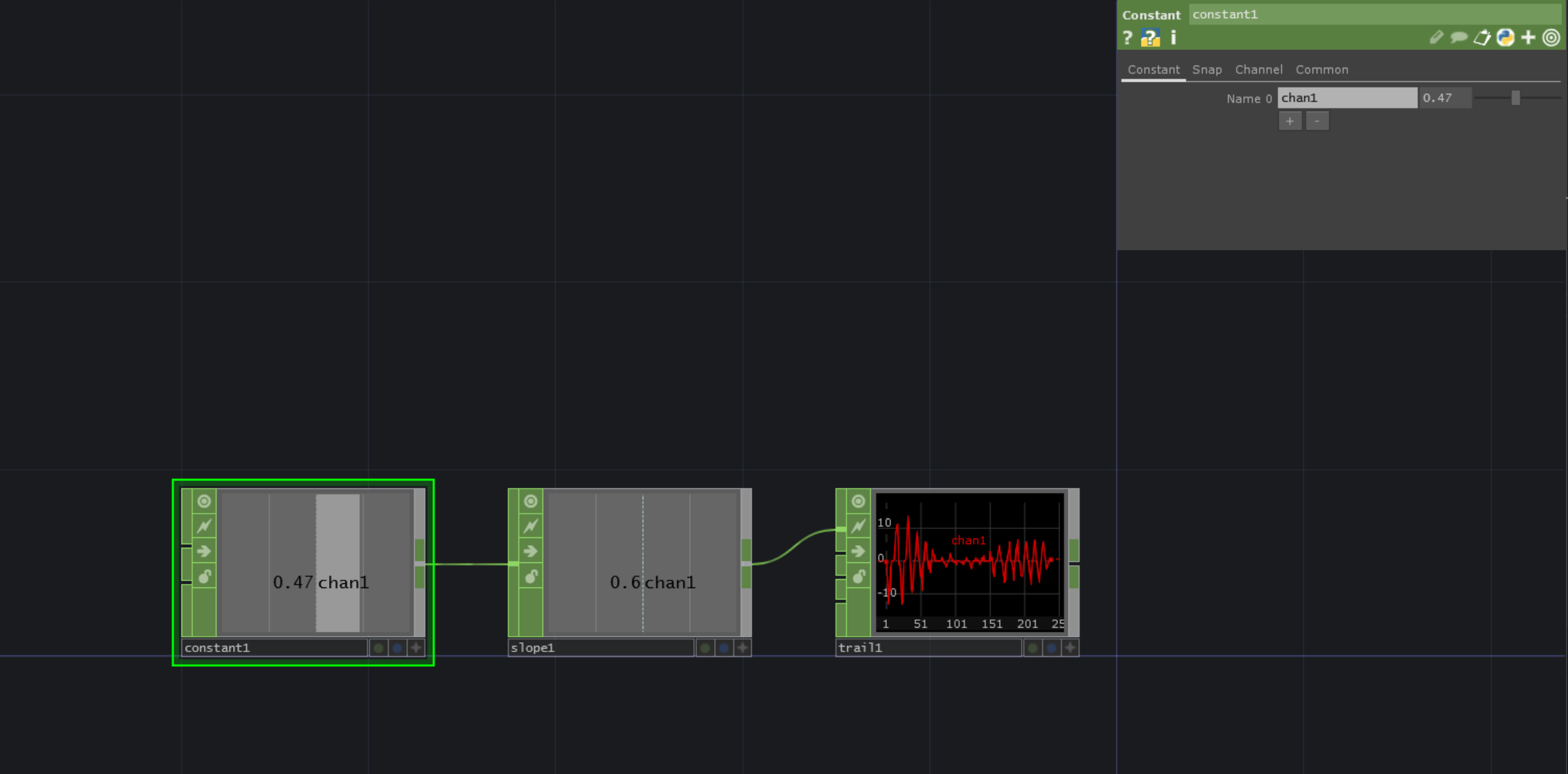The width and height of the screenshot is (1568, 774).
Task: Click constant1 node's upper output connector
Action: (419, 550)
